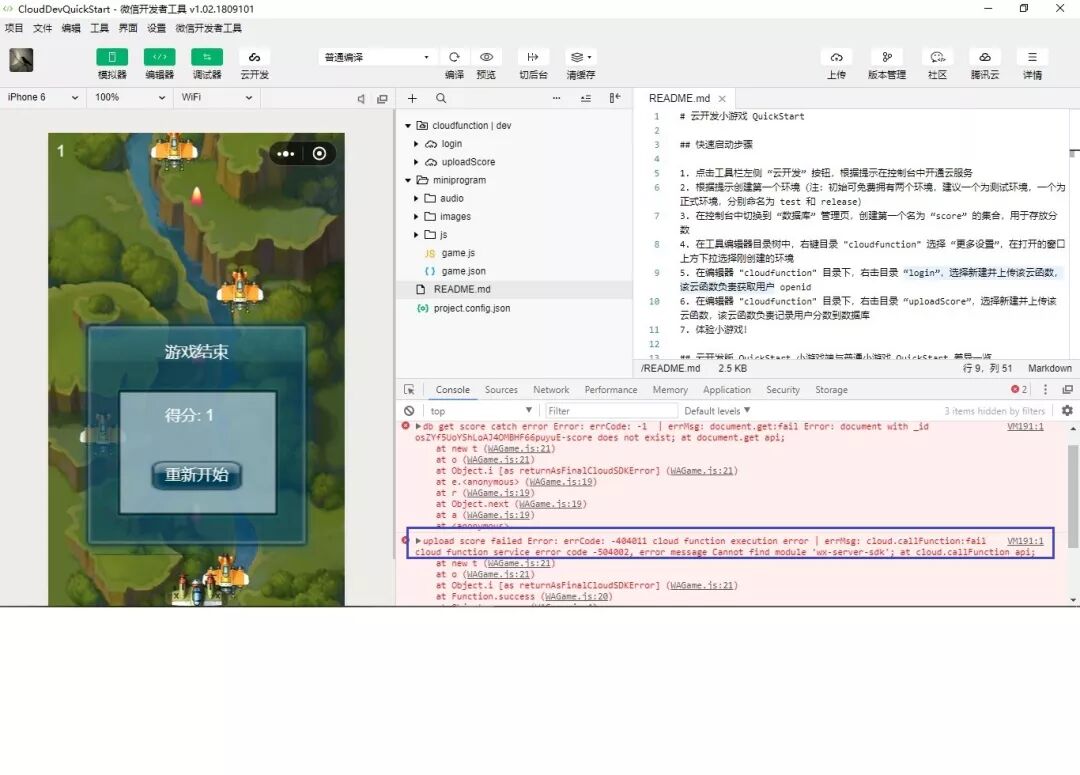Open the Default levels dropdown
This screenshot has height=775, width=1080.
pos(716,411)
